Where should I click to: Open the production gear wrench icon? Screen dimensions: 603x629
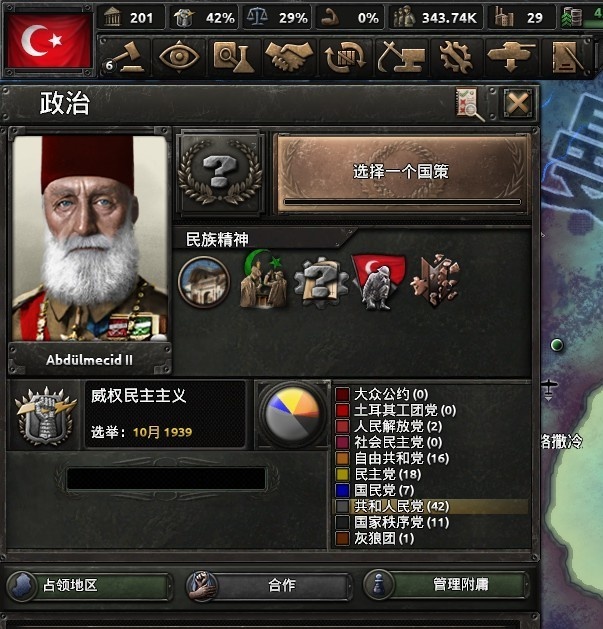pyautogui.click(x=455, y=57)
